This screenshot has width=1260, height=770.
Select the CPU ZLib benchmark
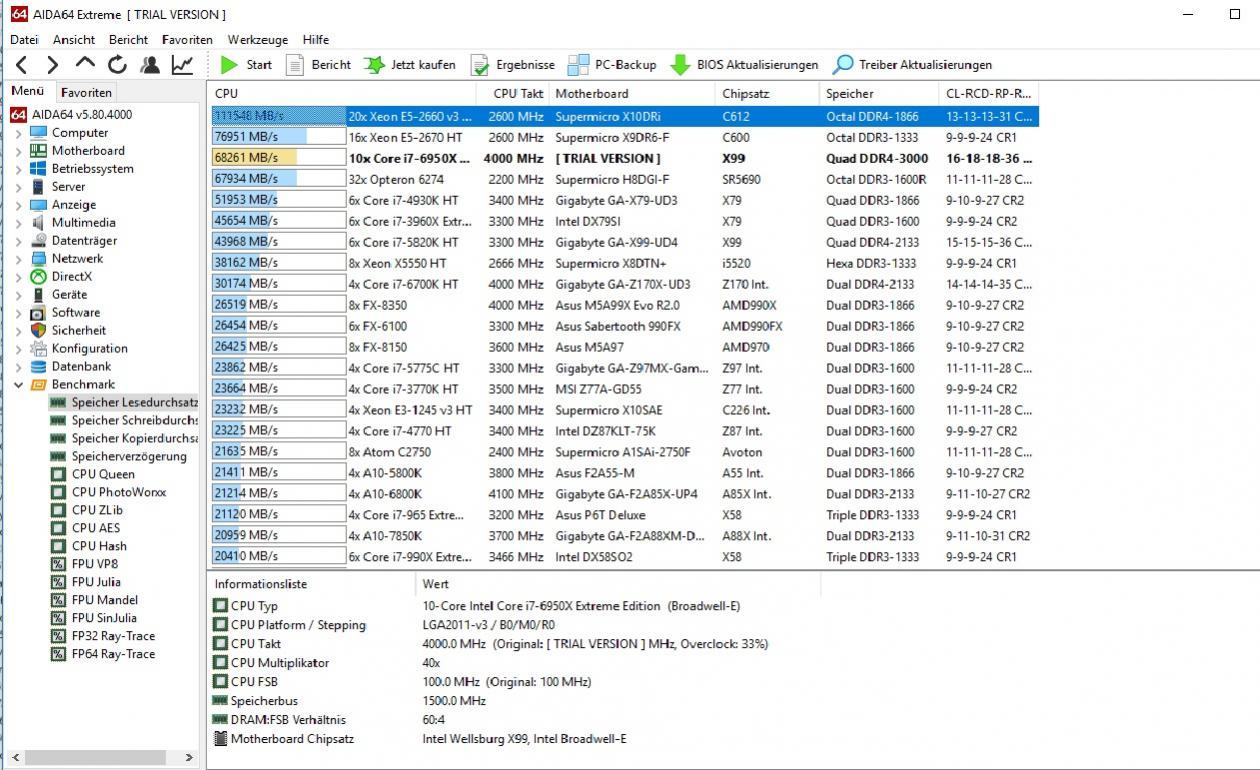[97, 510]
